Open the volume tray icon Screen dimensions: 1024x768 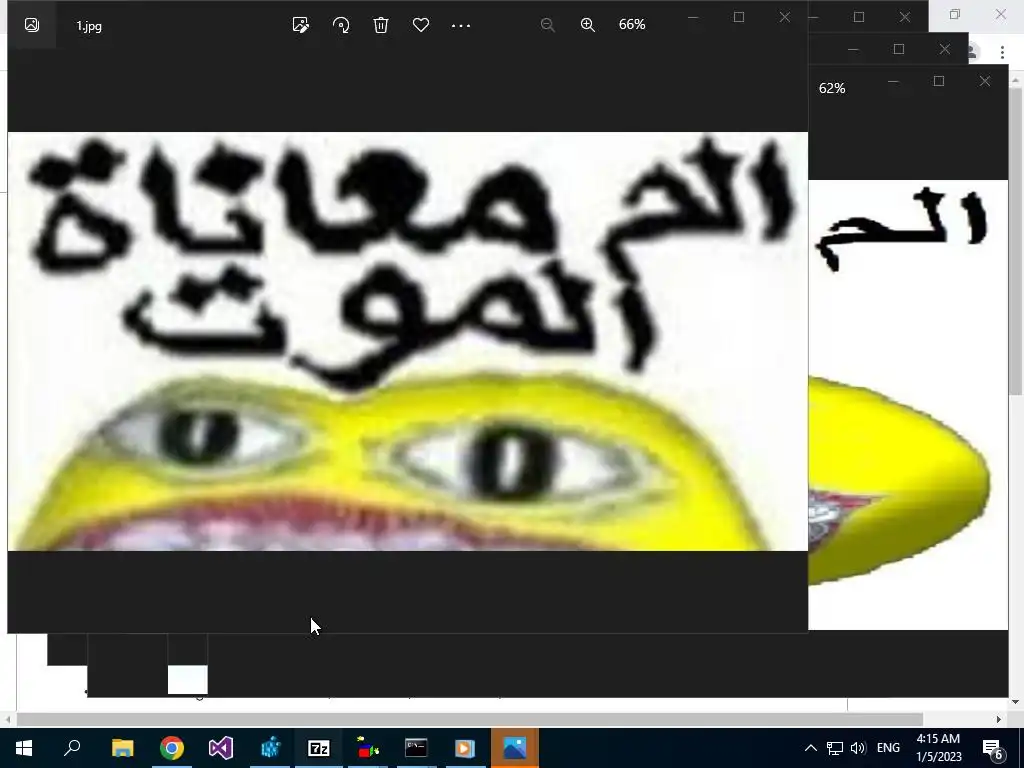tap(858, 748)
